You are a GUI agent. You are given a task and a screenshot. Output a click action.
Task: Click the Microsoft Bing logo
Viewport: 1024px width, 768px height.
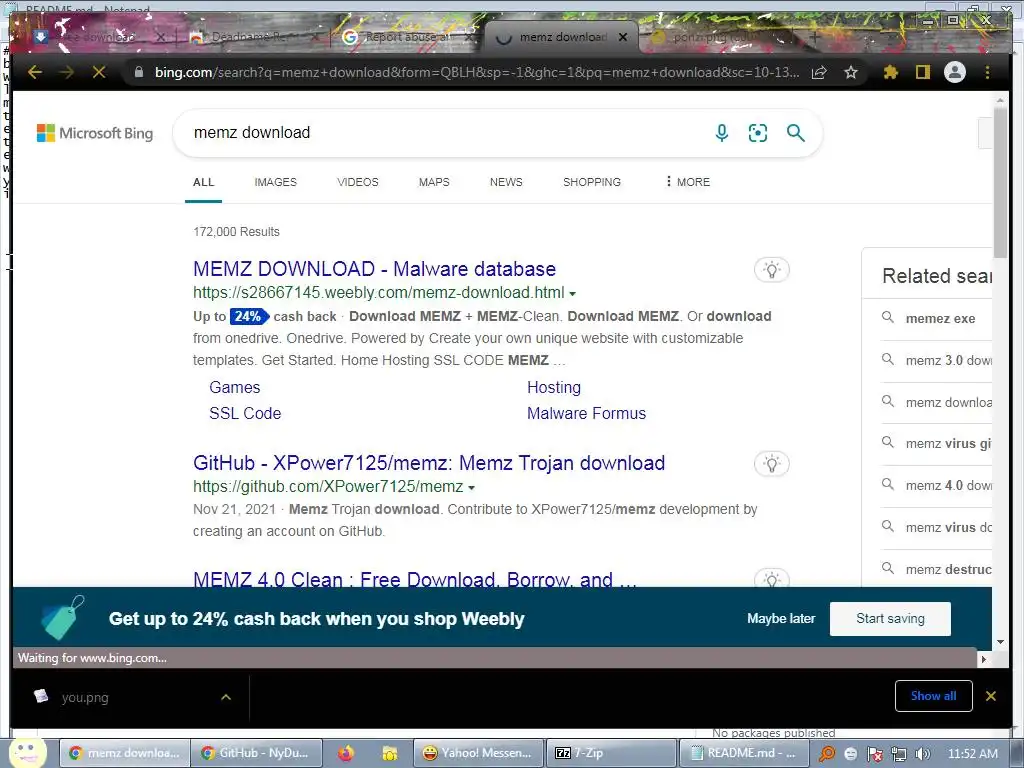point(95,133)
